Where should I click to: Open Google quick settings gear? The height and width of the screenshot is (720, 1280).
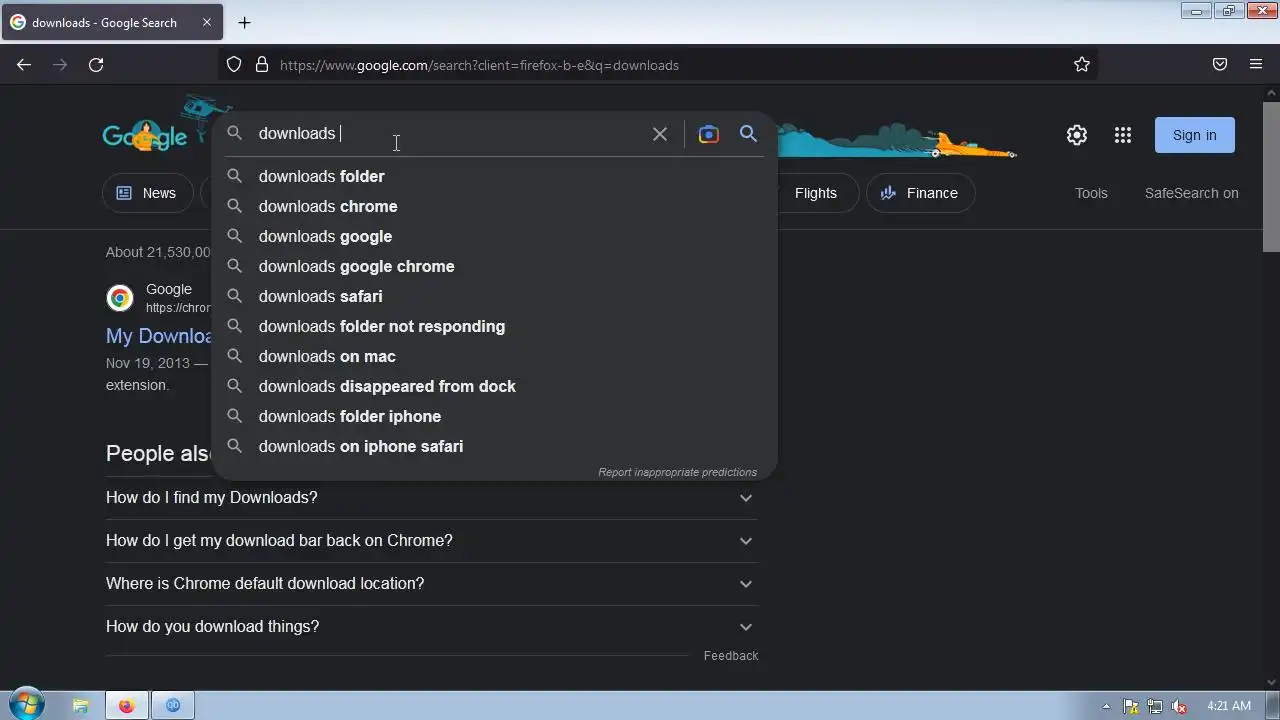pos(1077,135)
